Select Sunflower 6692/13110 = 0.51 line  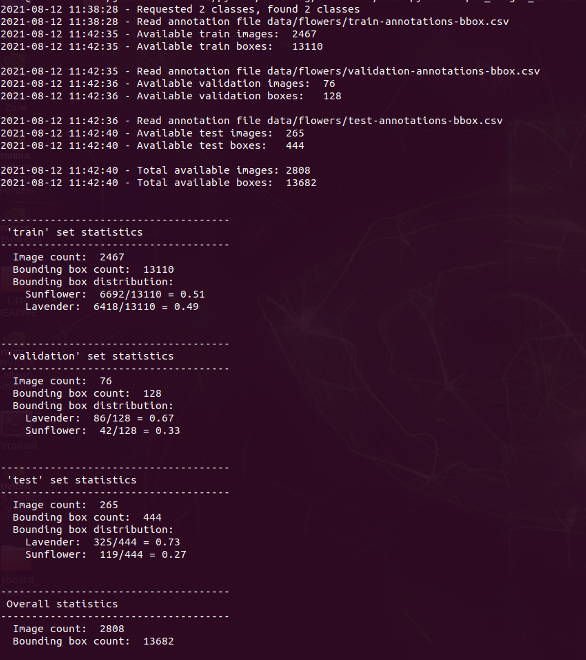point(115,294)
